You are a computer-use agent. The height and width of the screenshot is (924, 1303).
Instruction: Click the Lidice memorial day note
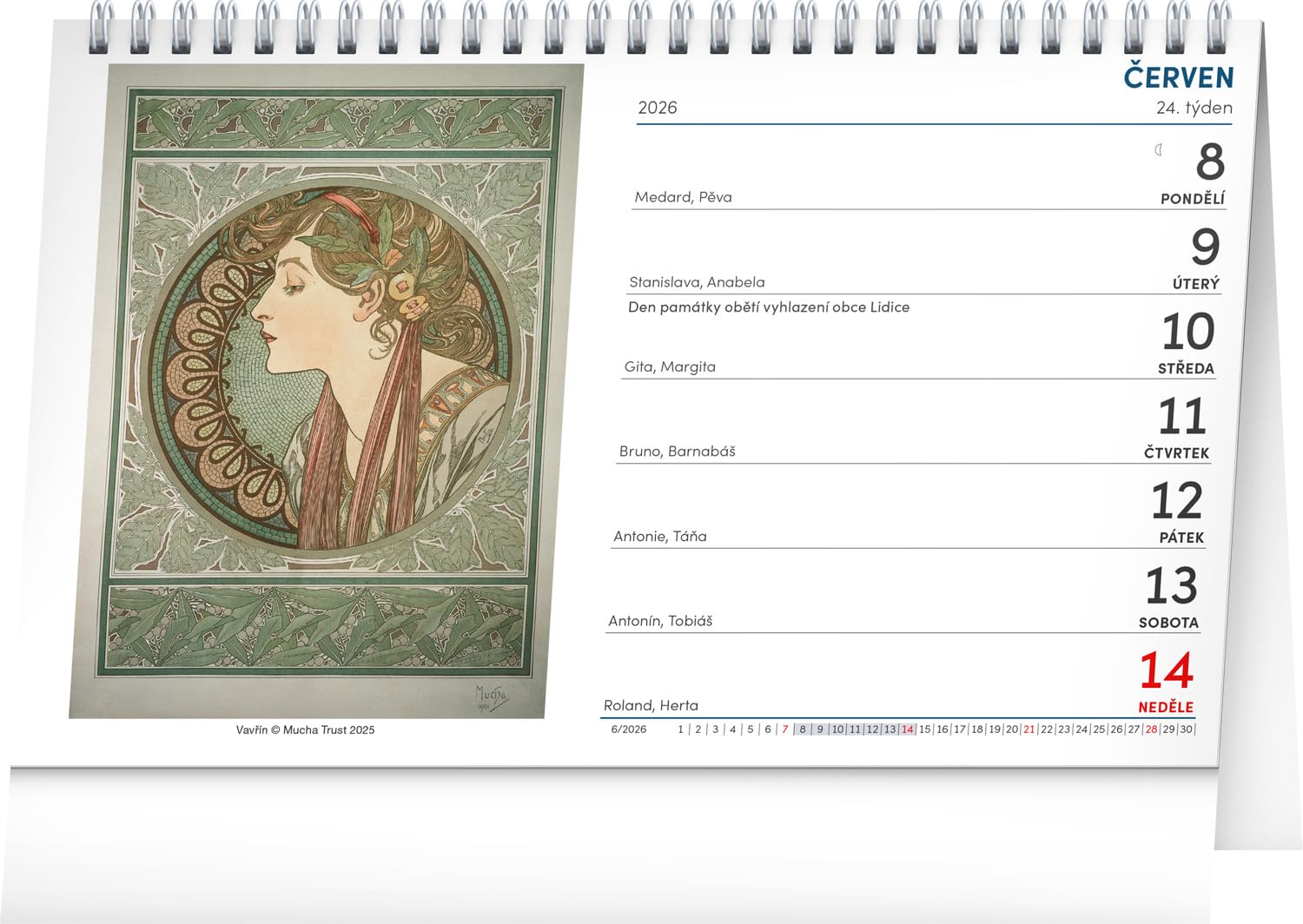(768, 307)
